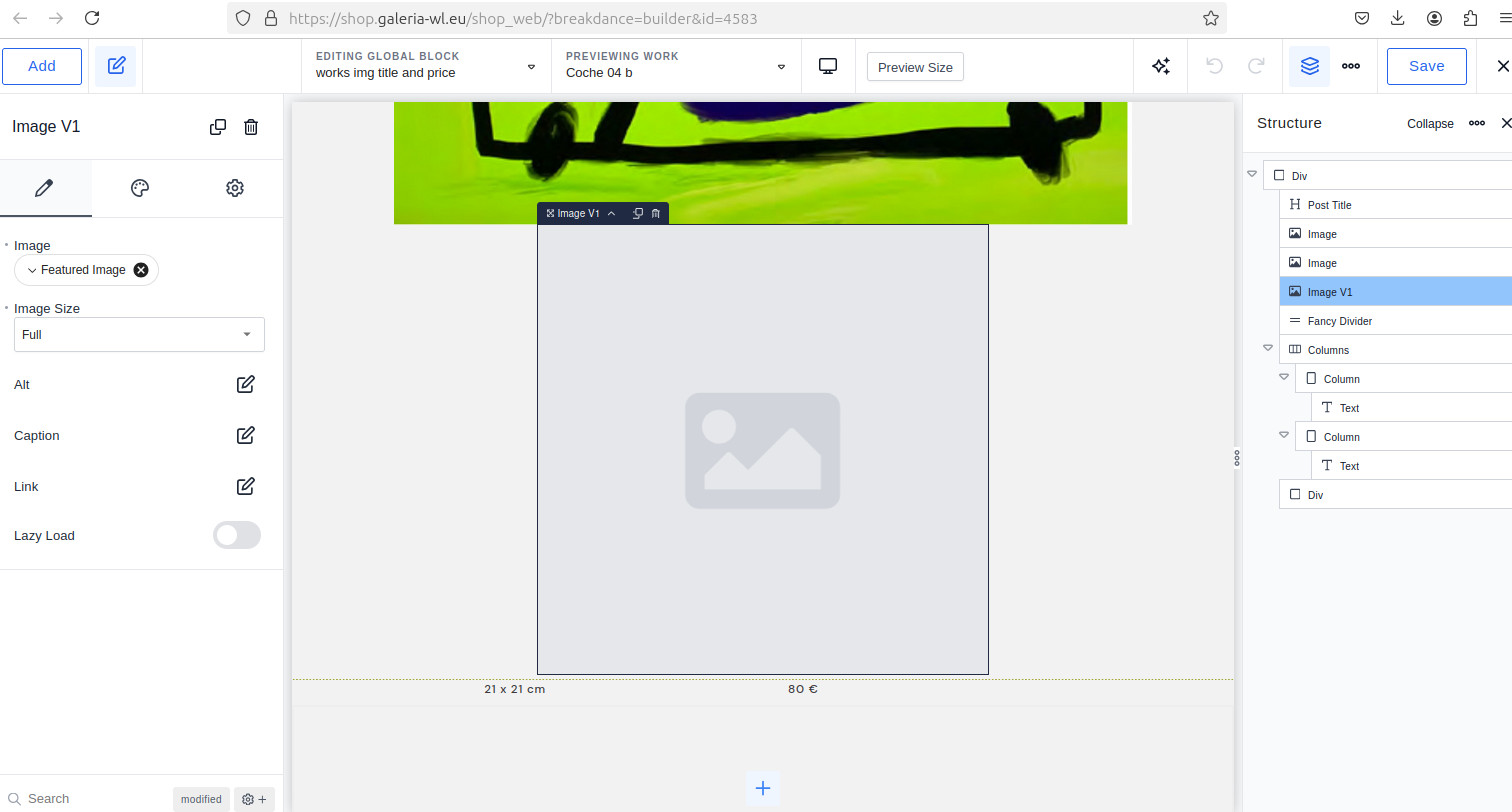Collapse the top Div tree triangle in Structure
This screenshot has width=1512, height=812.
[x=1252, y=174]
